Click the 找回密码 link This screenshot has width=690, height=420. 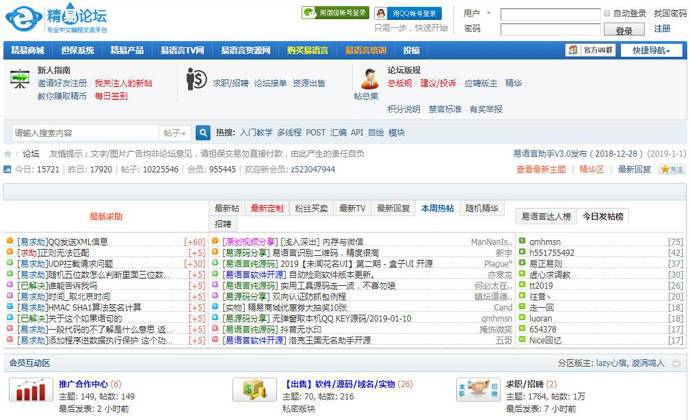tap(670, 14)
